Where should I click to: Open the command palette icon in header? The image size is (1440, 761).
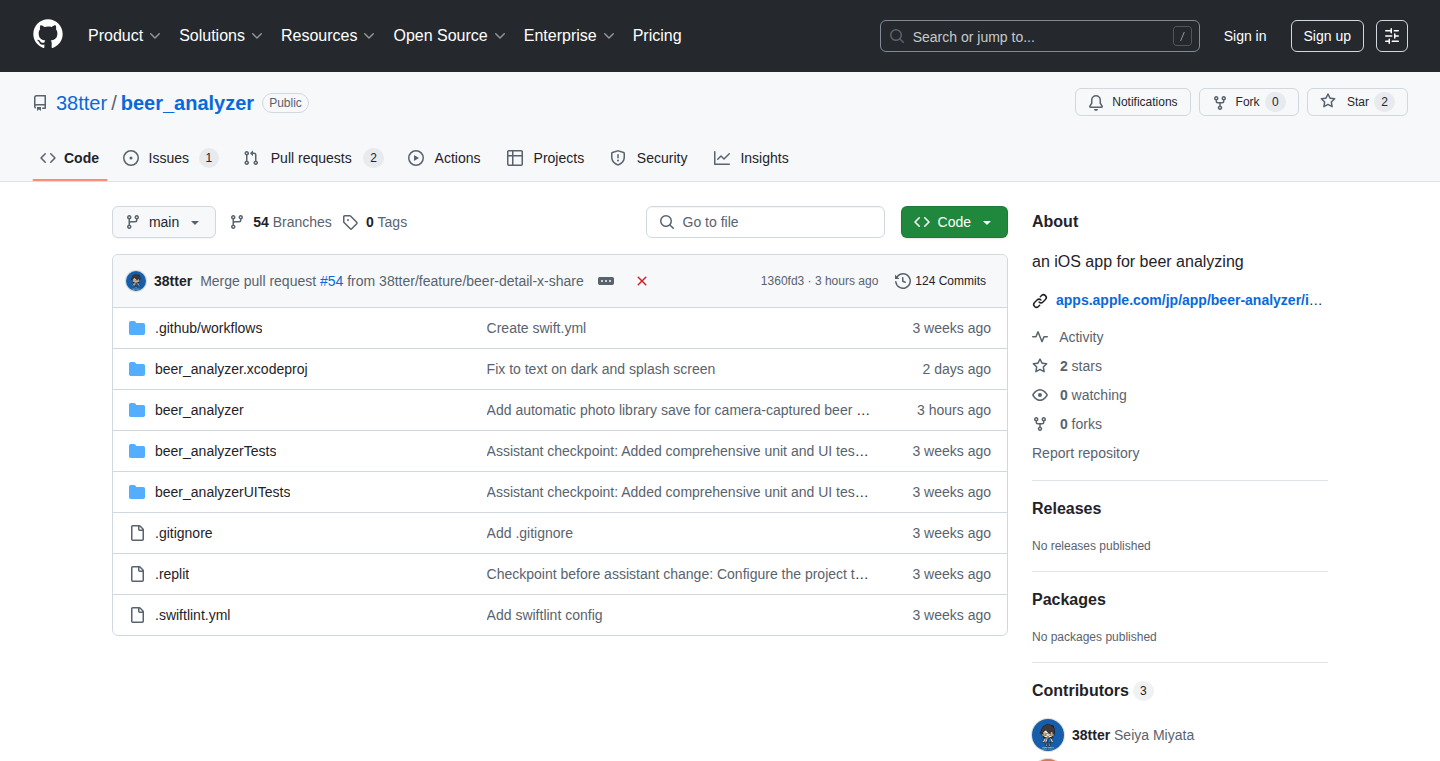click(x=1391, y=36)
